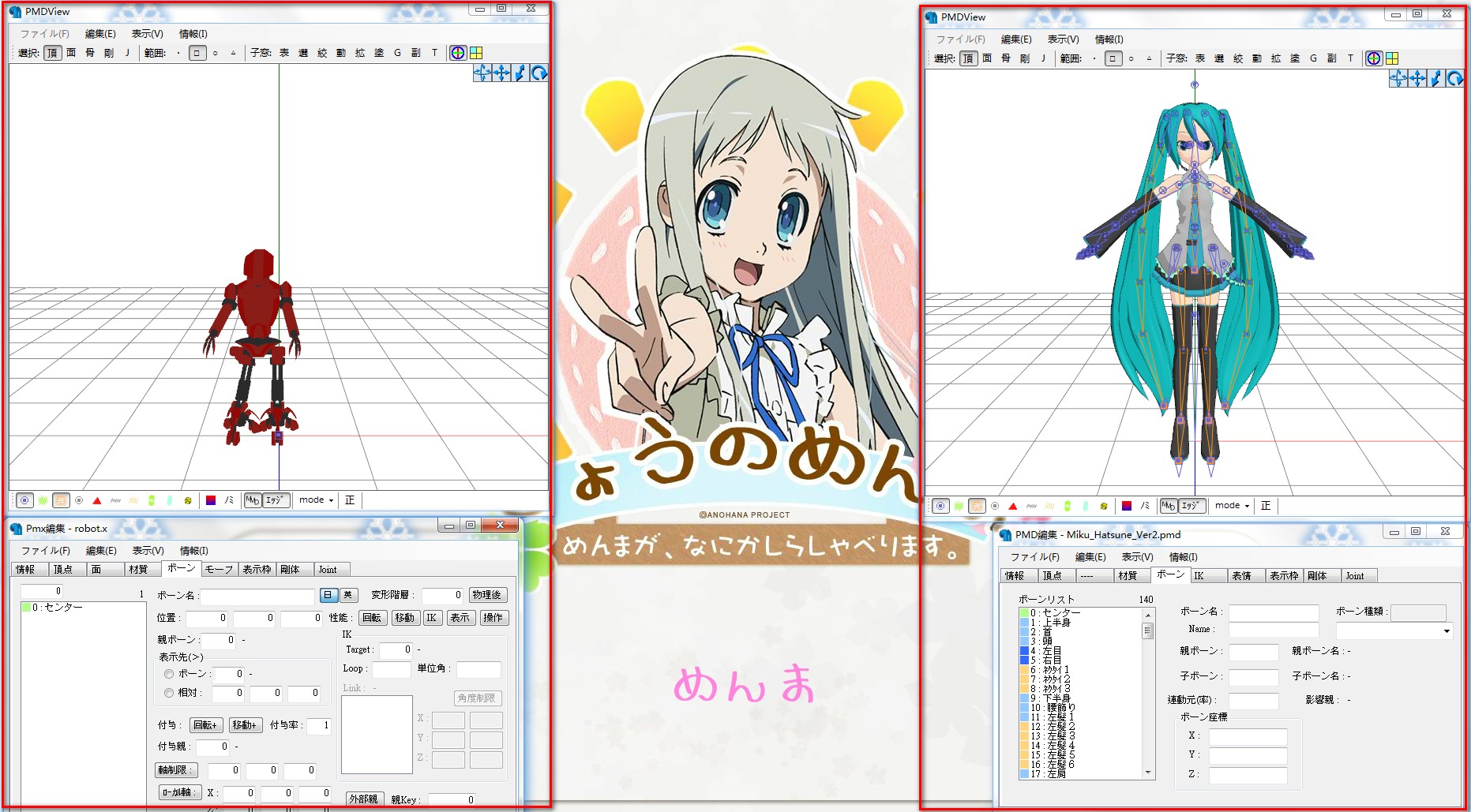Click the green scribble vertex icon in the right PMDView bottom bar
Image resolution: width=1471 pixels, height=812 pixels.
959,506
